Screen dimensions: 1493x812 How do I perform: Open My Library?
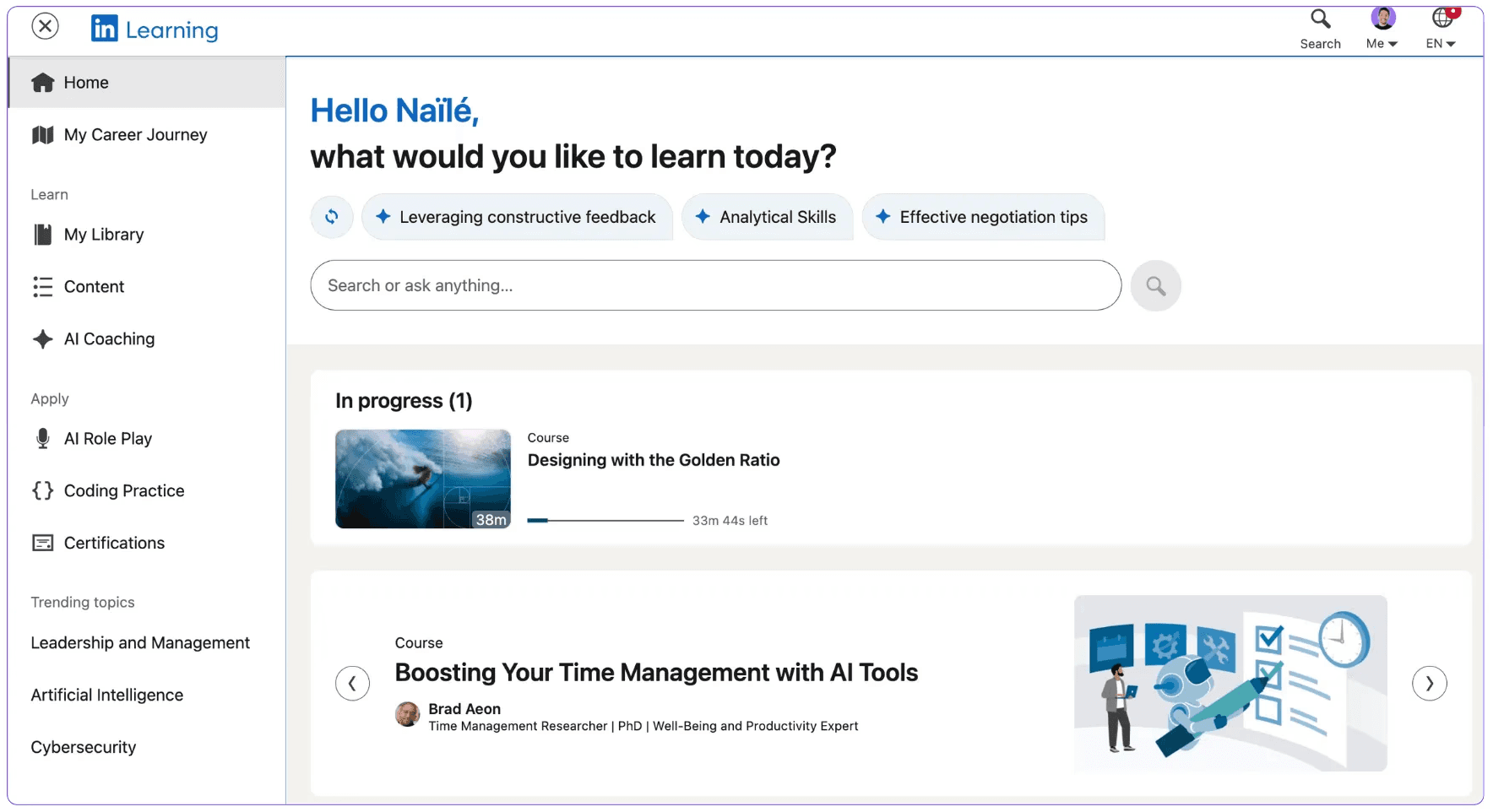tap(104, 235)
